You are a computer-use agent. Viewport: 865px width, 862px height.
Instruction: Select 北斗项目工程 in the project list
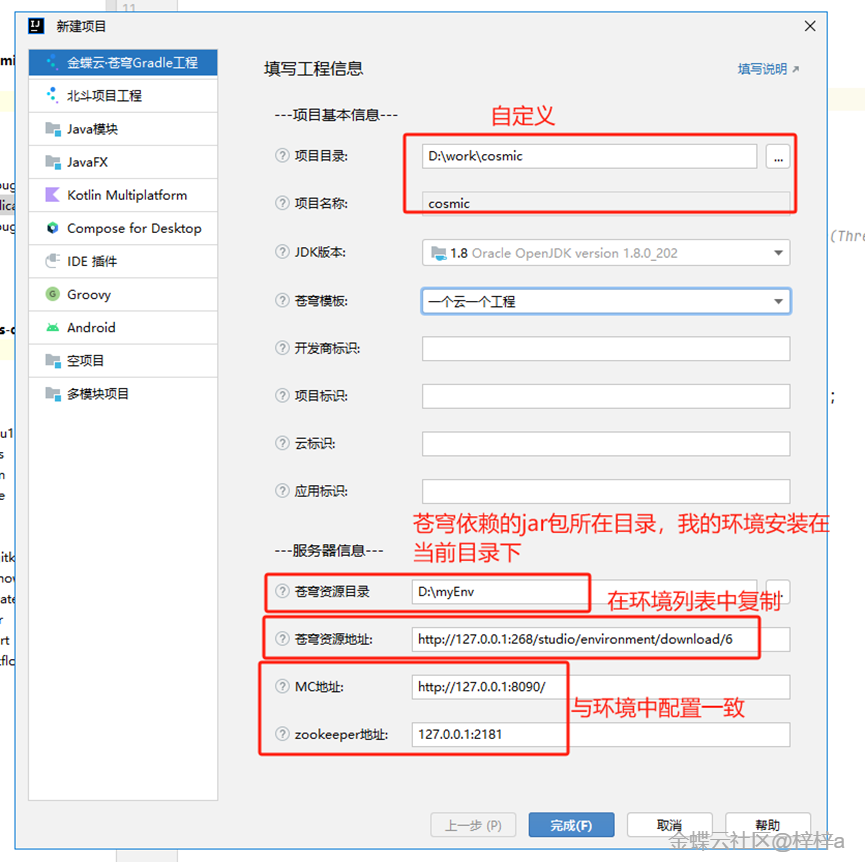coord(123,95)
